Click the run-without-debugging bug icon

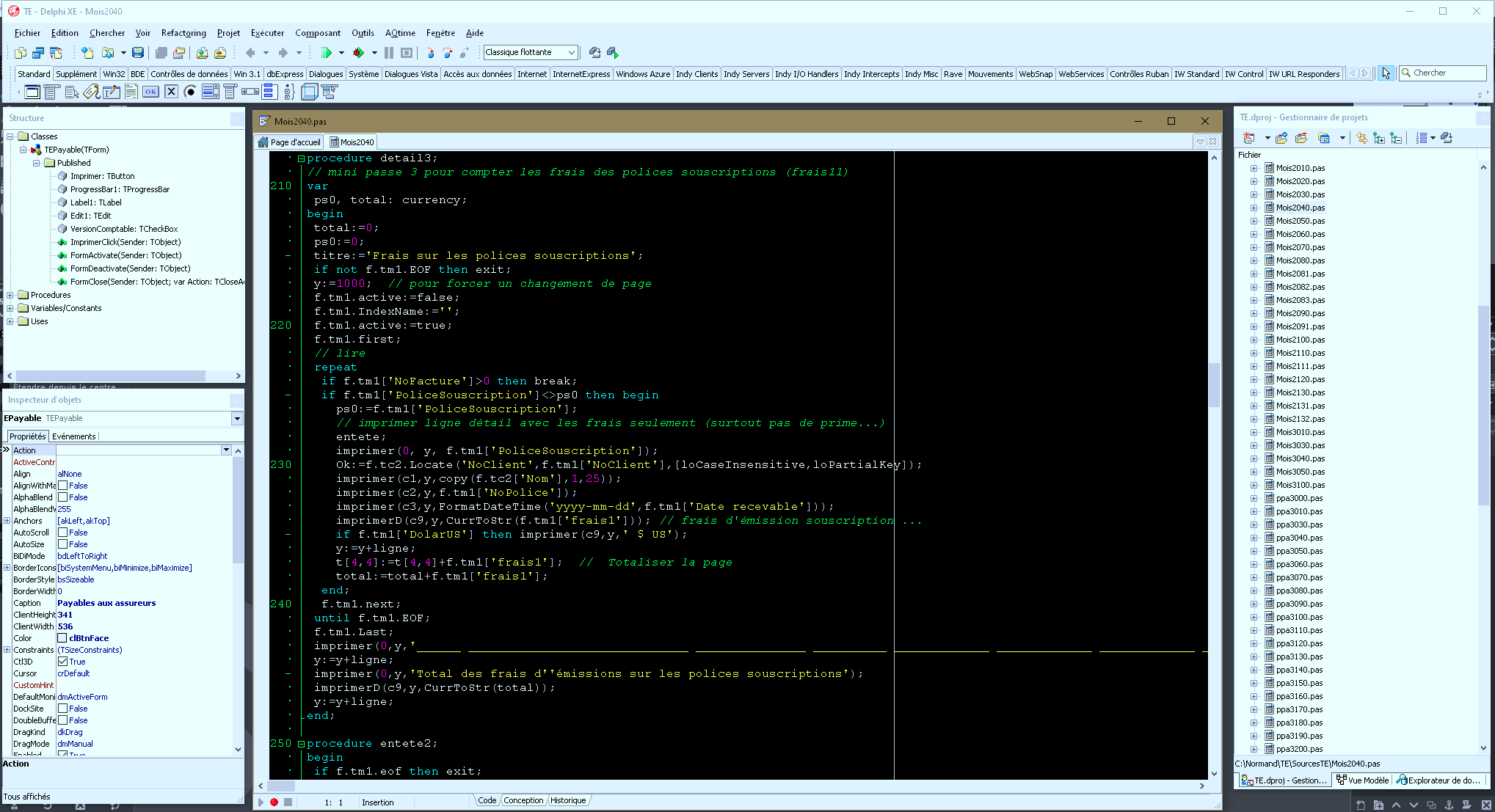point(358,53)
